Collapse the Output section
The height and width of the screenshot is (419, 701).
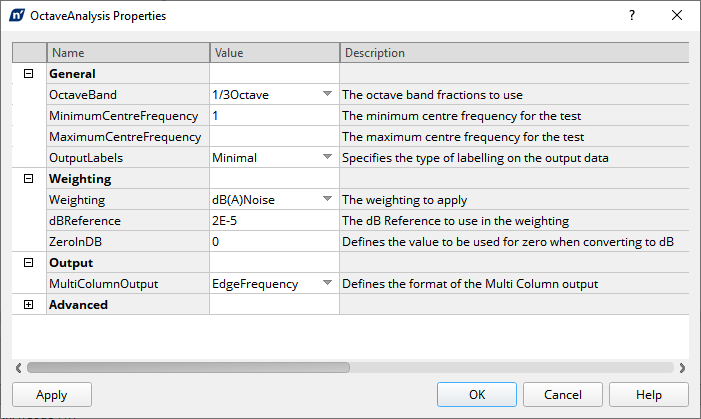pos(28,262)
